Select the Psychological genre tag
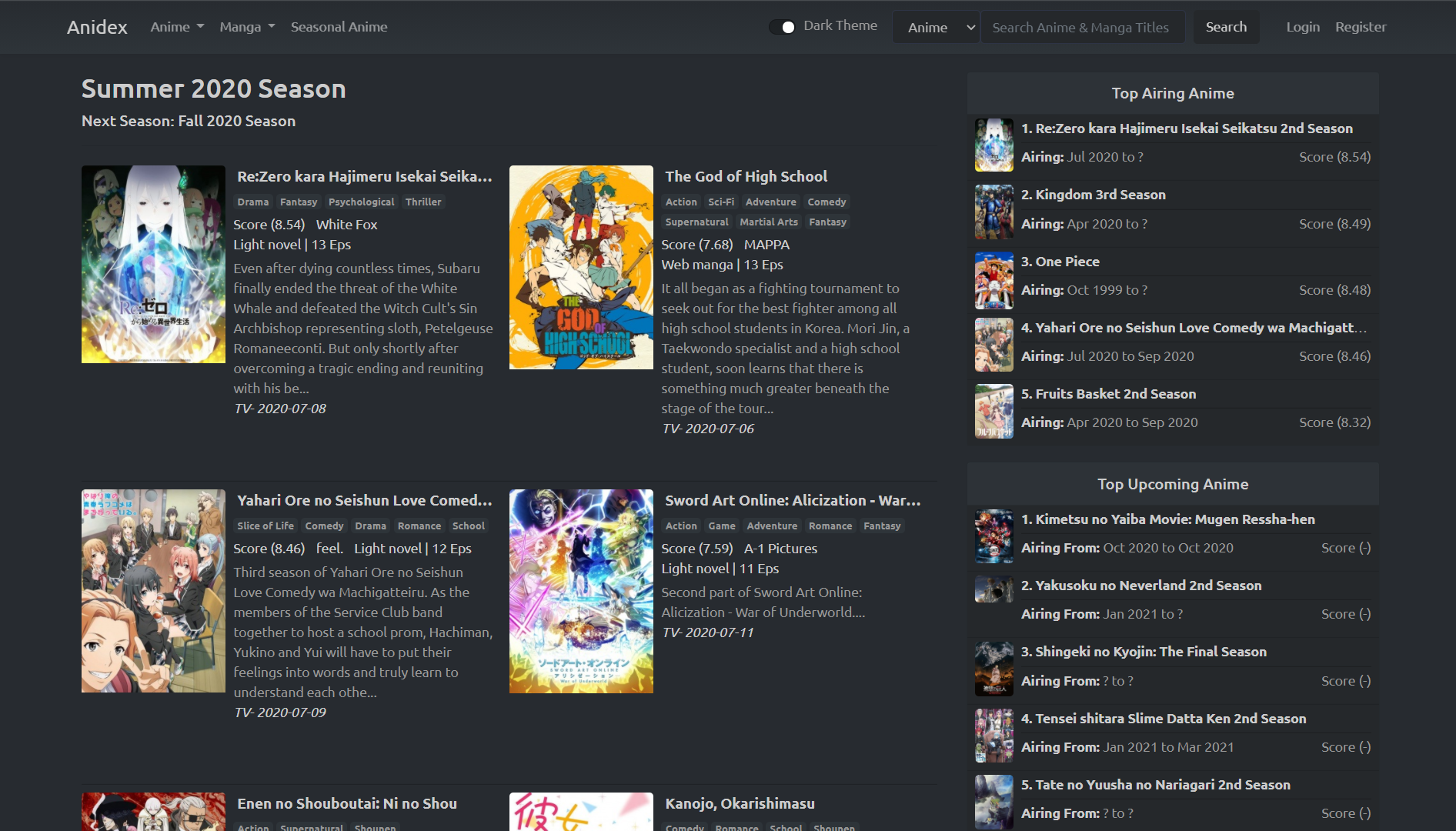The image size is (1456, 831). (x=361, y=202)
